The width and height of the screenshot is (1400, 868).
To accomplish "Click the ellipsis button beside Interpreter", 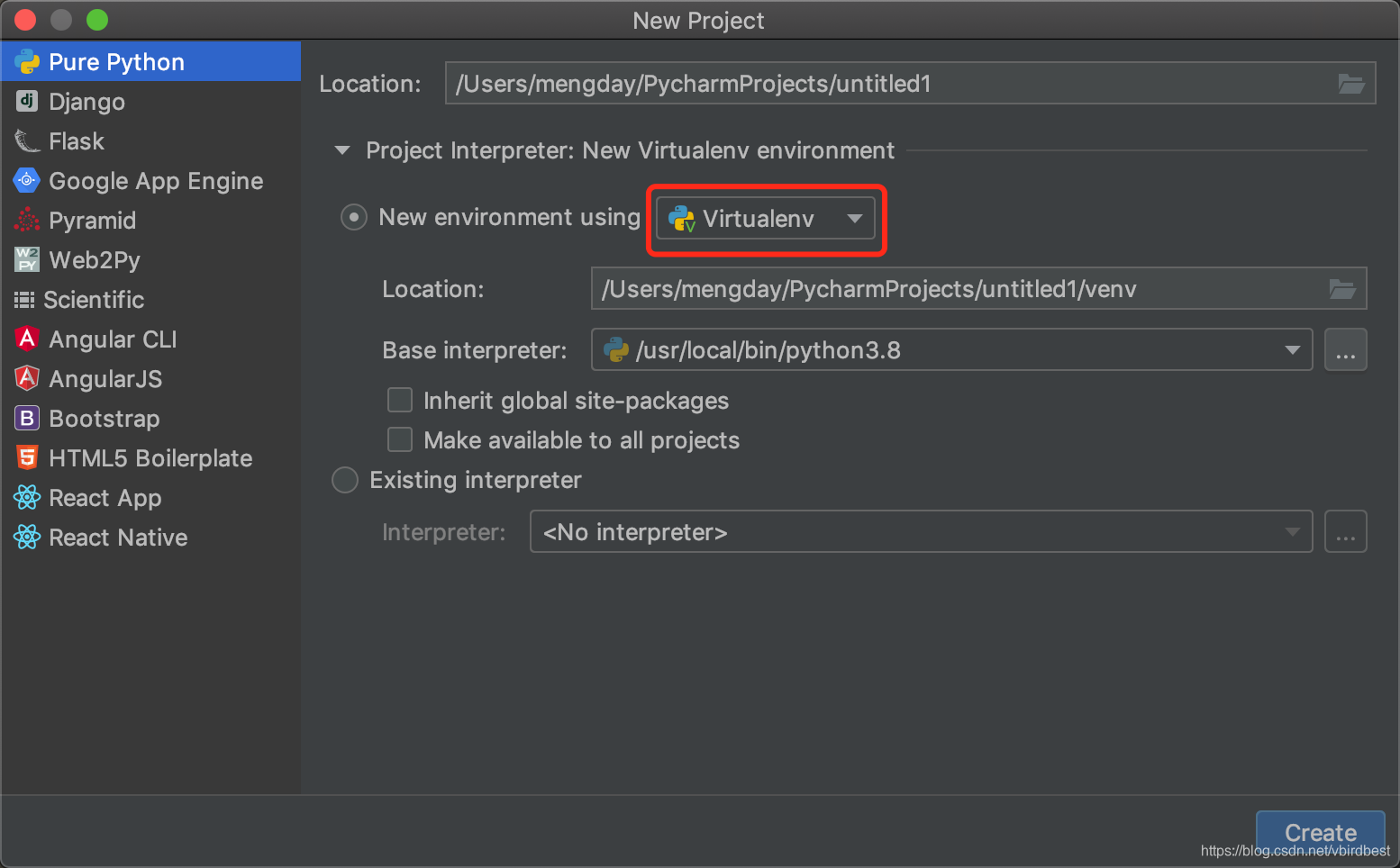I will (x=1346, y=531).
